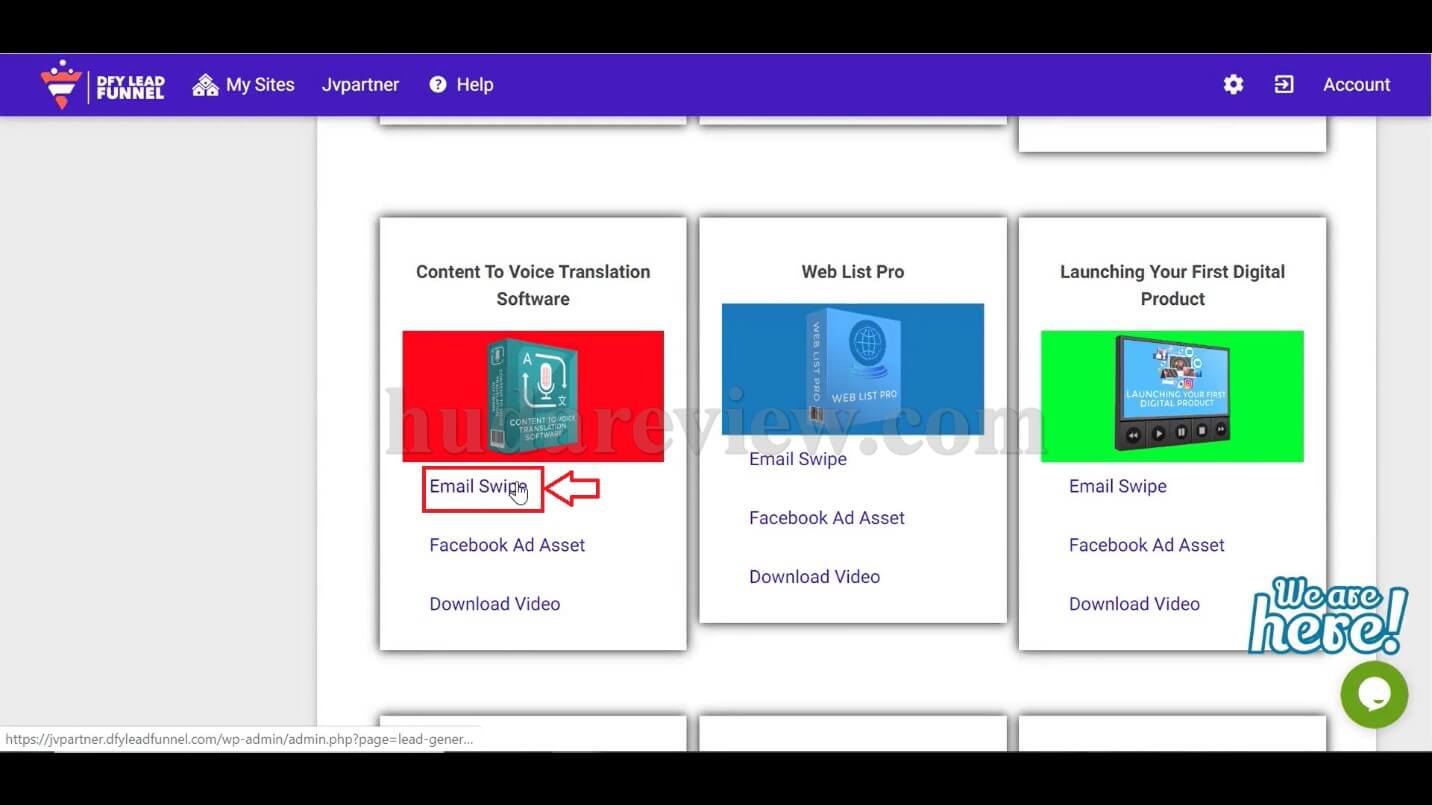Open Facebook Ad Asset for Content To Voice Translation
The height and width of the screenshot is (805, 1432).
point(507,545)
